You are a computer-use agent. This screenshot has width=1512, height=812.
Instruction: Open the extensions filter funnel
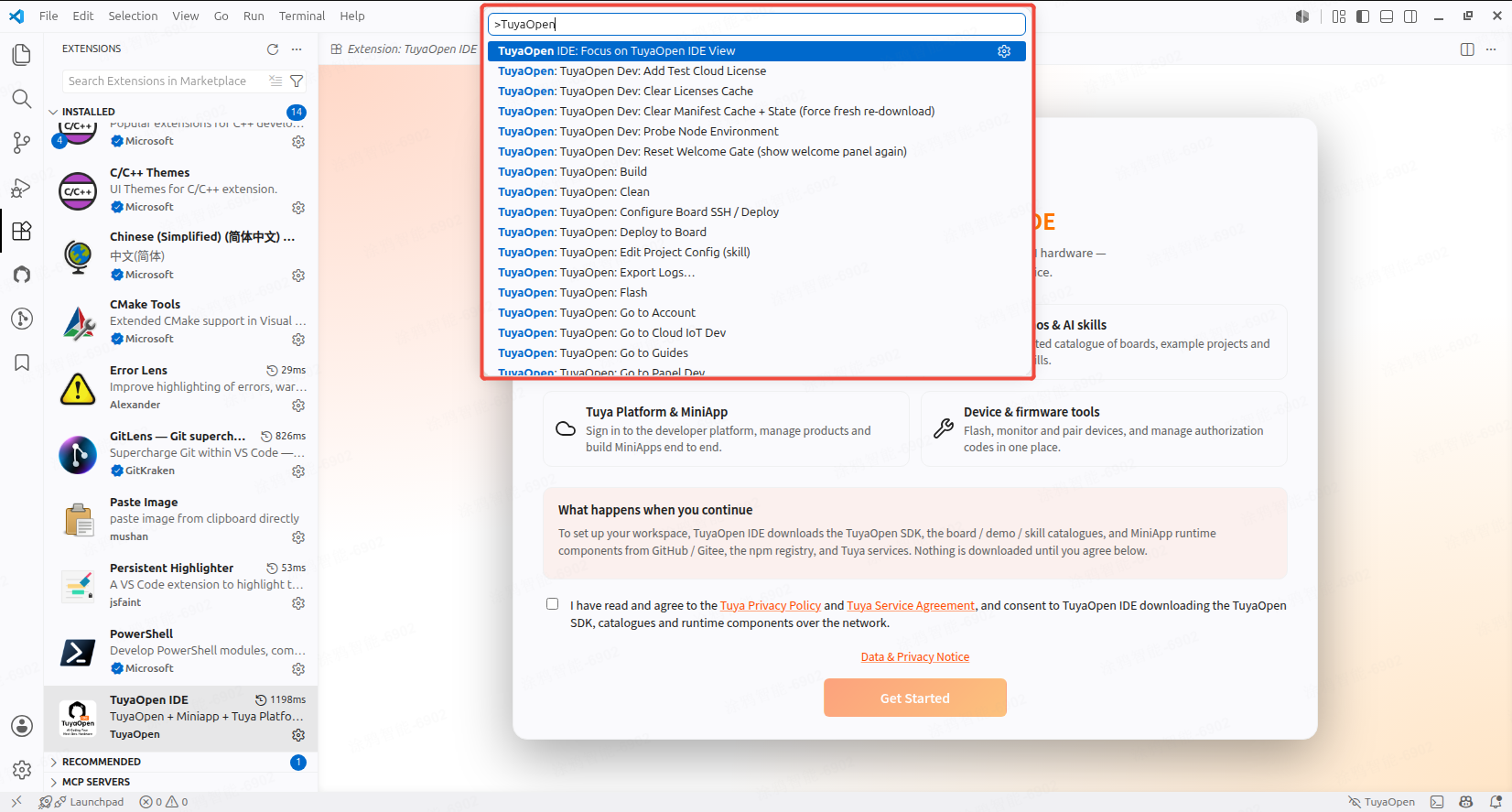pyautogui.click(x=297, y=81)
